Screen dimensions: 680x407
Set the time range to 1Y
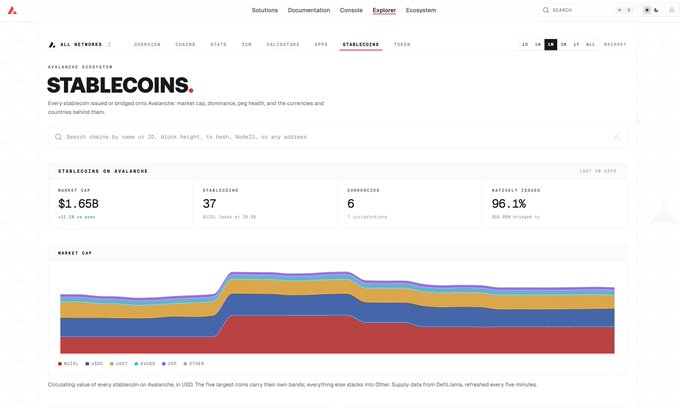pyautogui.click(x=576, y=44)
